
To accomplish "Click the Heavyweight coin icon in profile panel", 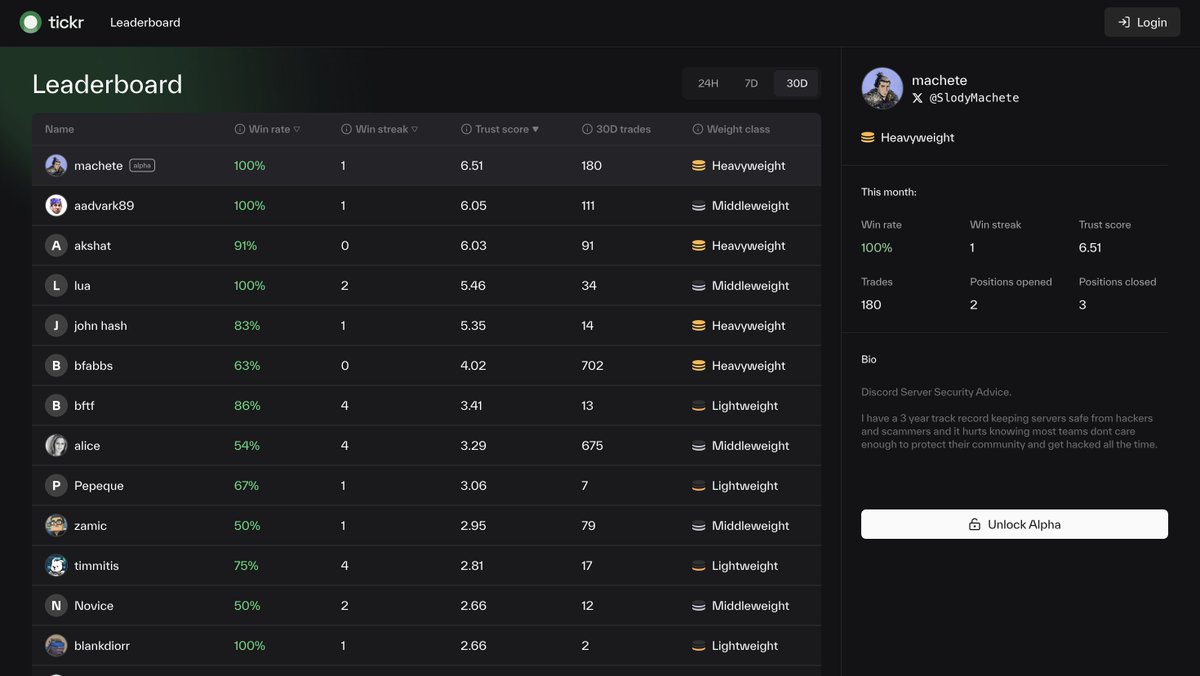I will click(x=868, y=138).
